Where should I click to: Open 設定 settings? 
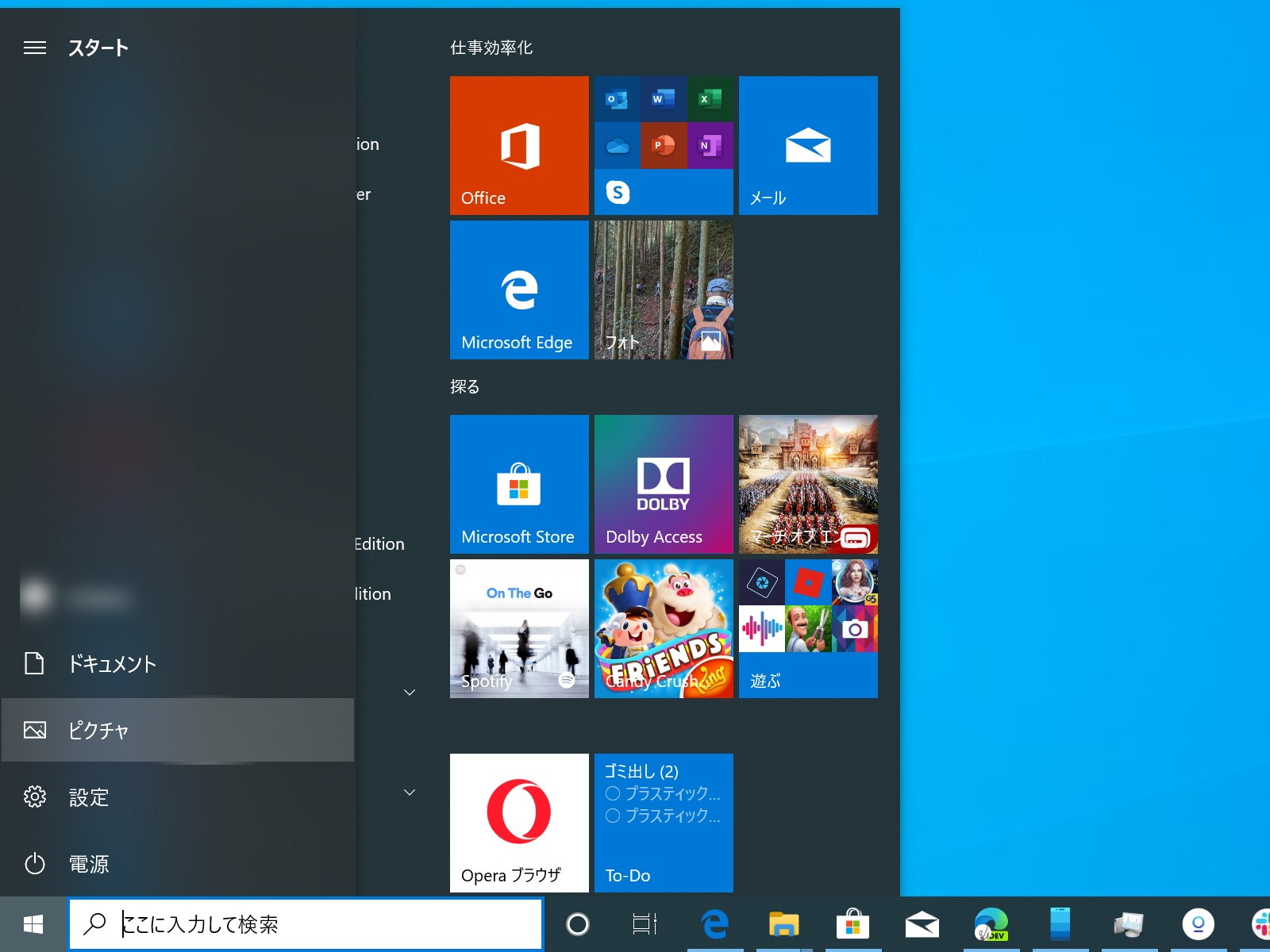coord(177,797)
